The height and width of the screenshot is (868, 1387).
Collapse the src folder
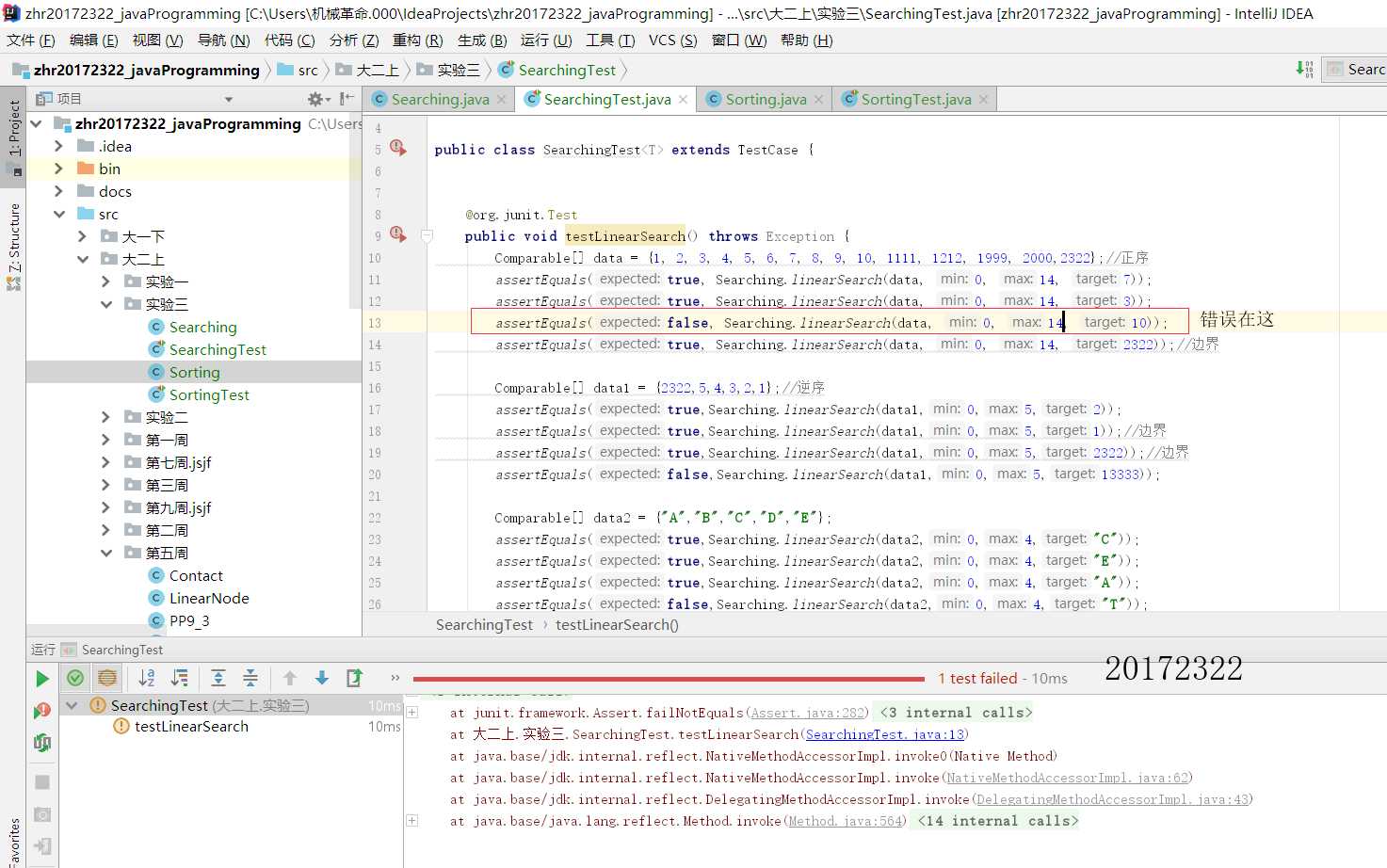coord(59,214)
